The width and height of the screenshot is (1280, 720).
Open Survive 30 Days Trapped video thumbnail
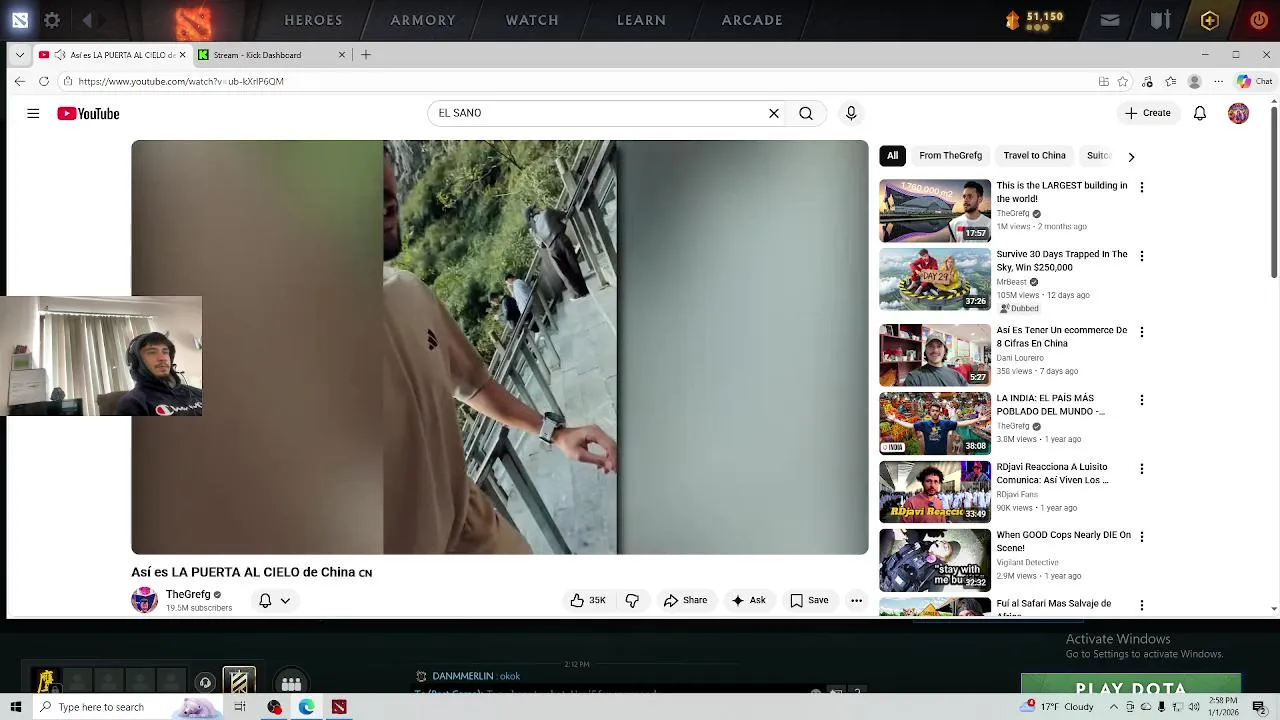click(x=935, y=279)
